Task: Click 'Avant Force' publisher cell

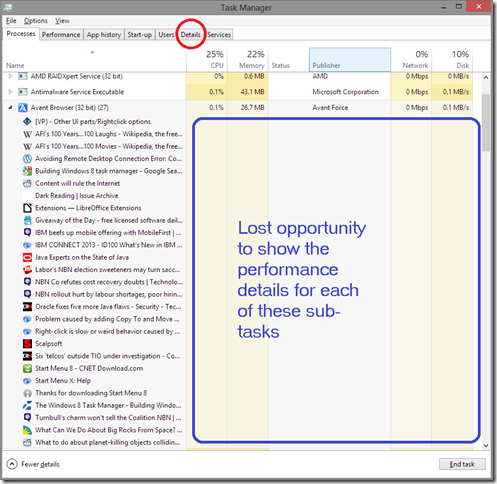Action: [x=330, y=107]
